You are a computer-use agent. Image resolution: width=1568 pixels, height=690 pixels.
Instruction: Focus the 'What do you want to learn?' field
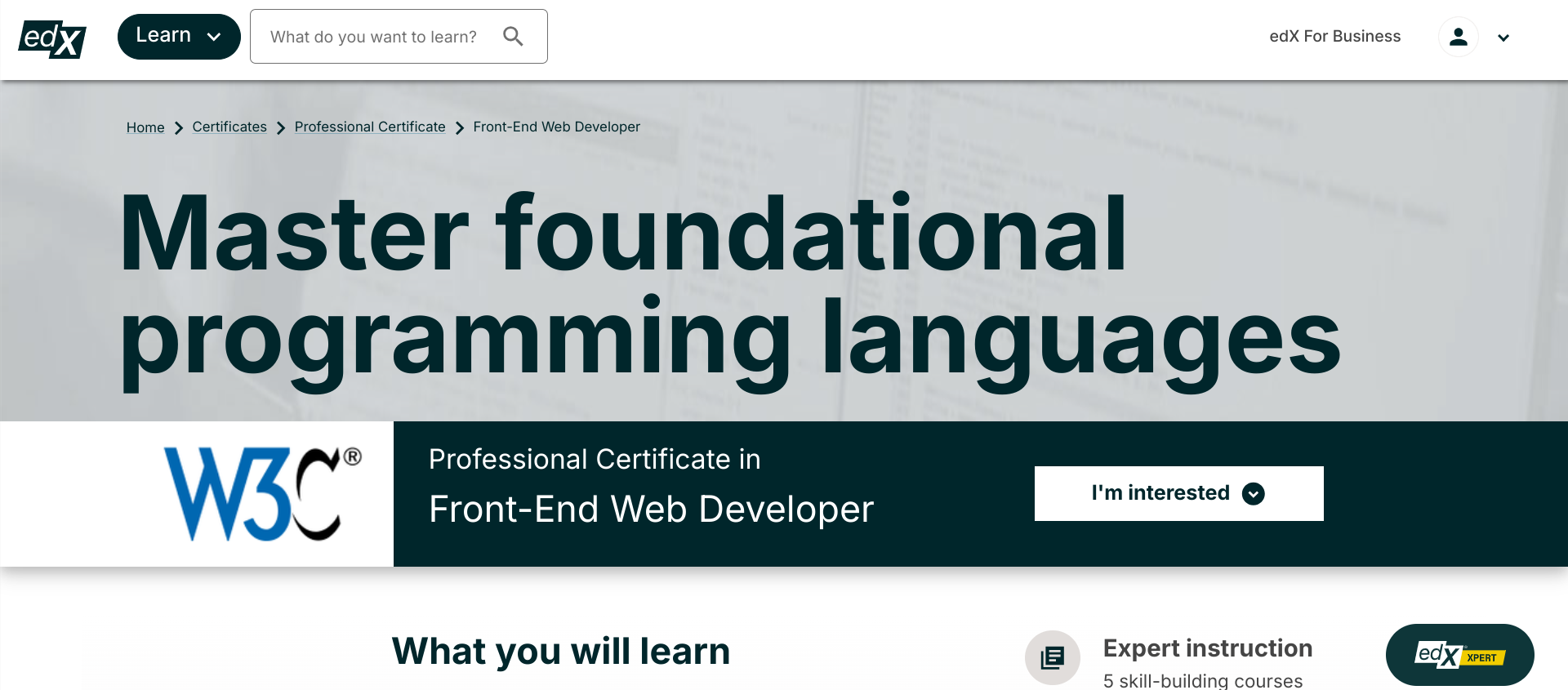coord(374,37)
